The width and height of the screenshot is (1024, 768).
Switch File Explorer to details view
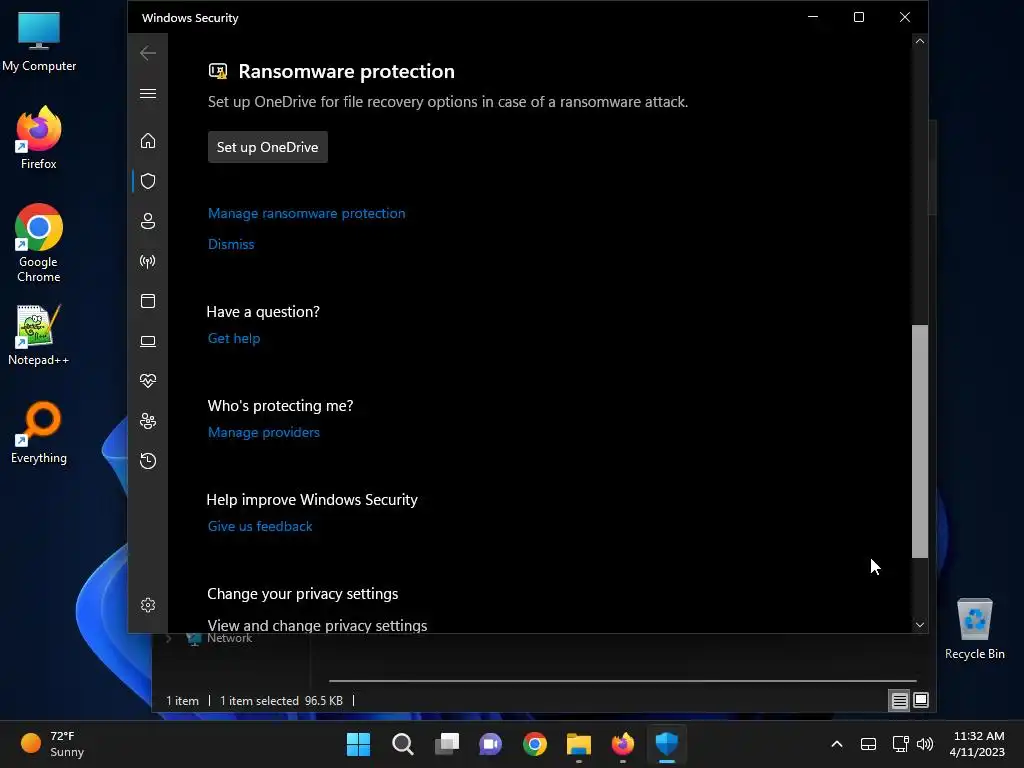click(x=899, y=701)
